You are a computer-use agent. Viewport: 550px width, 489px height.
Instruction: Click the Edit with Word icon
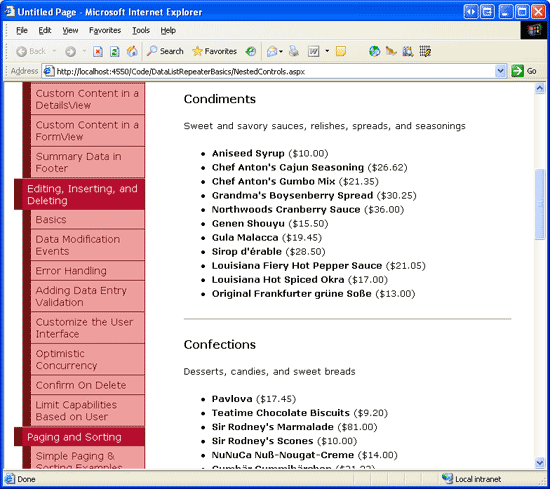point(313,52)
